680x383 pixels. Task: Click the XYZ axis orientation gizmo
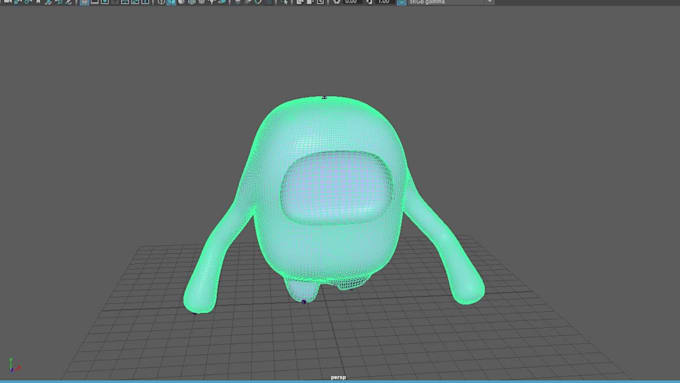[14, 366]
